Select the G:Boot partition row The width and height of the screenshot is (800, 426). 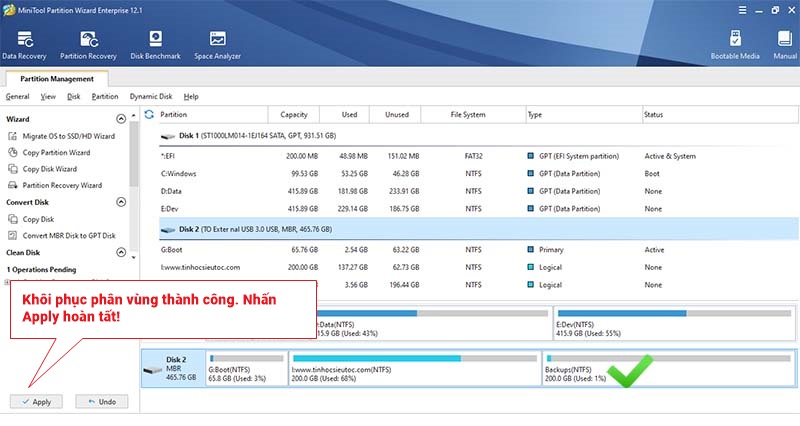tap(478, 250)
